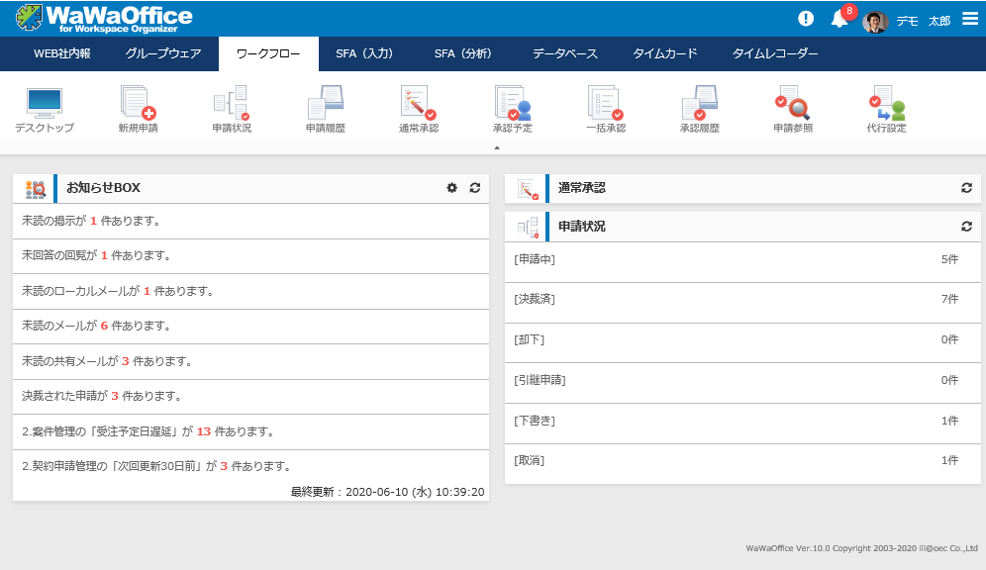Open お知らせBOX settings gear
This screenshot has height=570, width=986.
tap(452, 188)
